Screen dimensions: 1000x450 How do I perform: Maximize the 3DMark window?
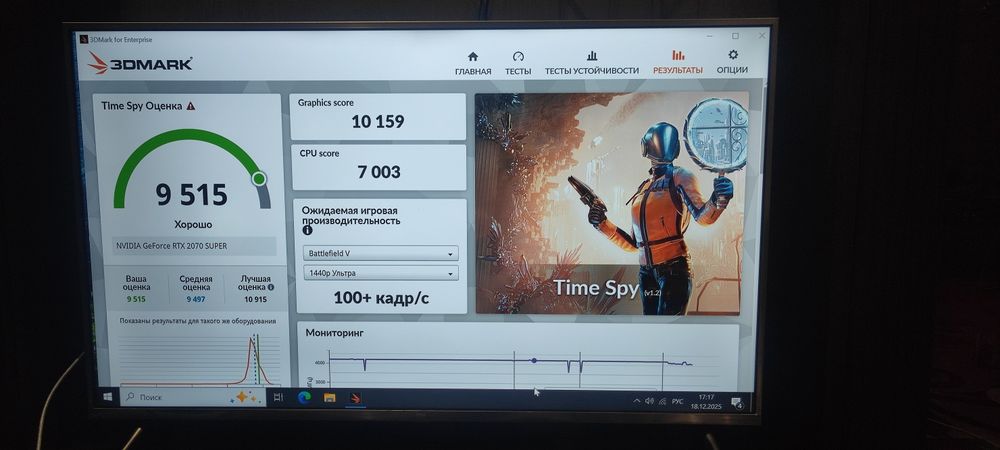[x=735, y=36]
